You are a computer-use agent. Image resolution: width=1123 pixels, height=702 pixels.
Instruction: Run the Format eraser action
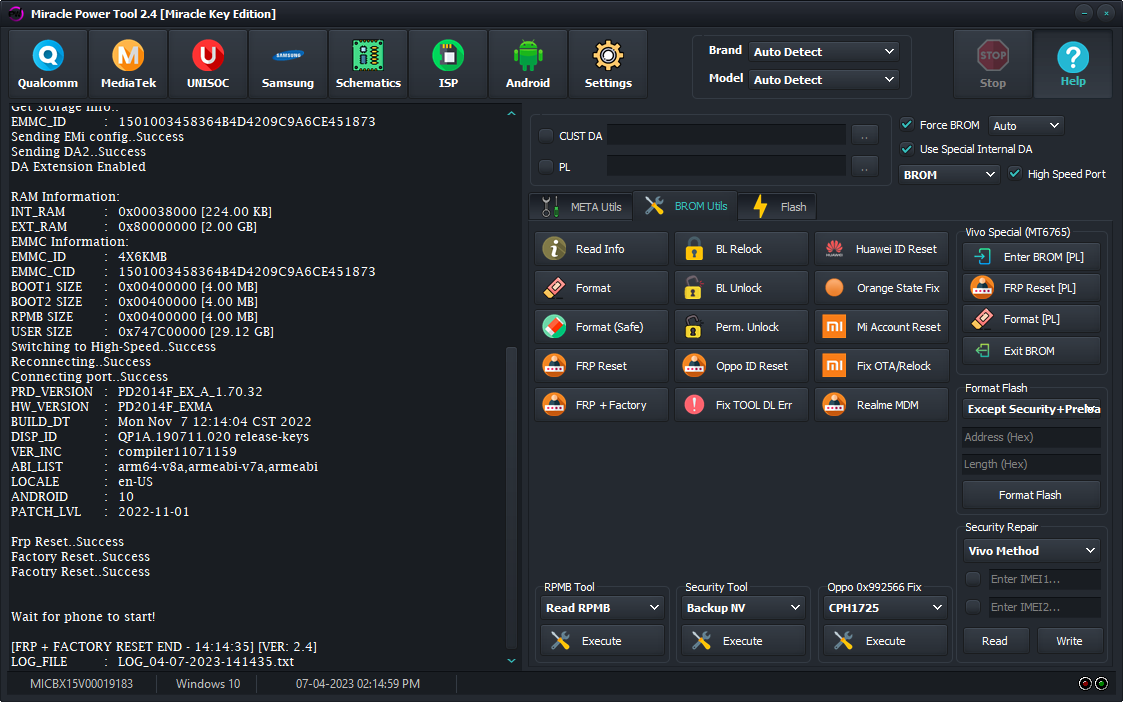coord(602,288)
